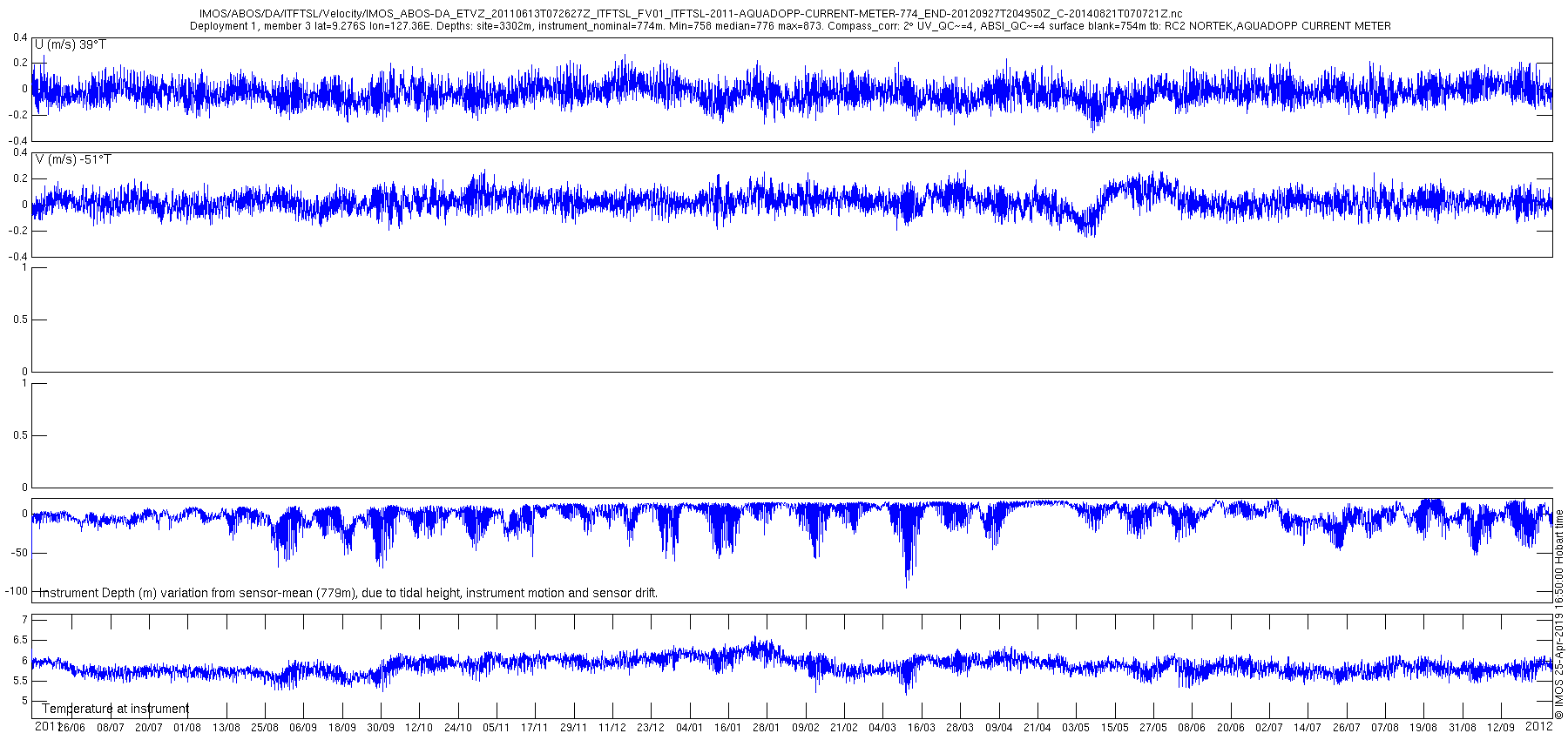1568x740 pixels.
Task: Click the 26/06 date tick label
Action: coord(71,728)
